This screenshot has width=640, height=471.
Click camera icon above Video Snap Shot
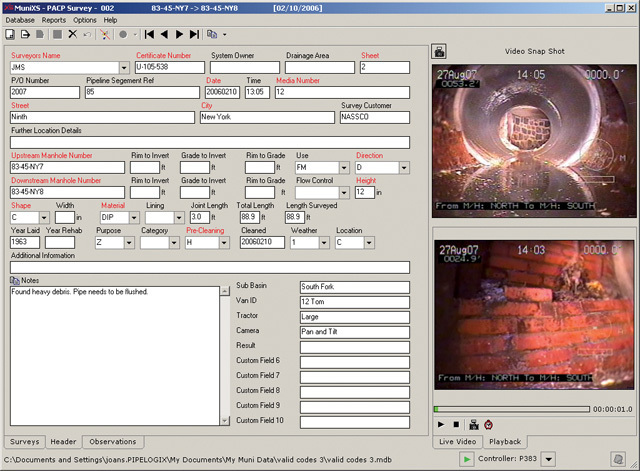pyautogui.click(x=438, y=51)
